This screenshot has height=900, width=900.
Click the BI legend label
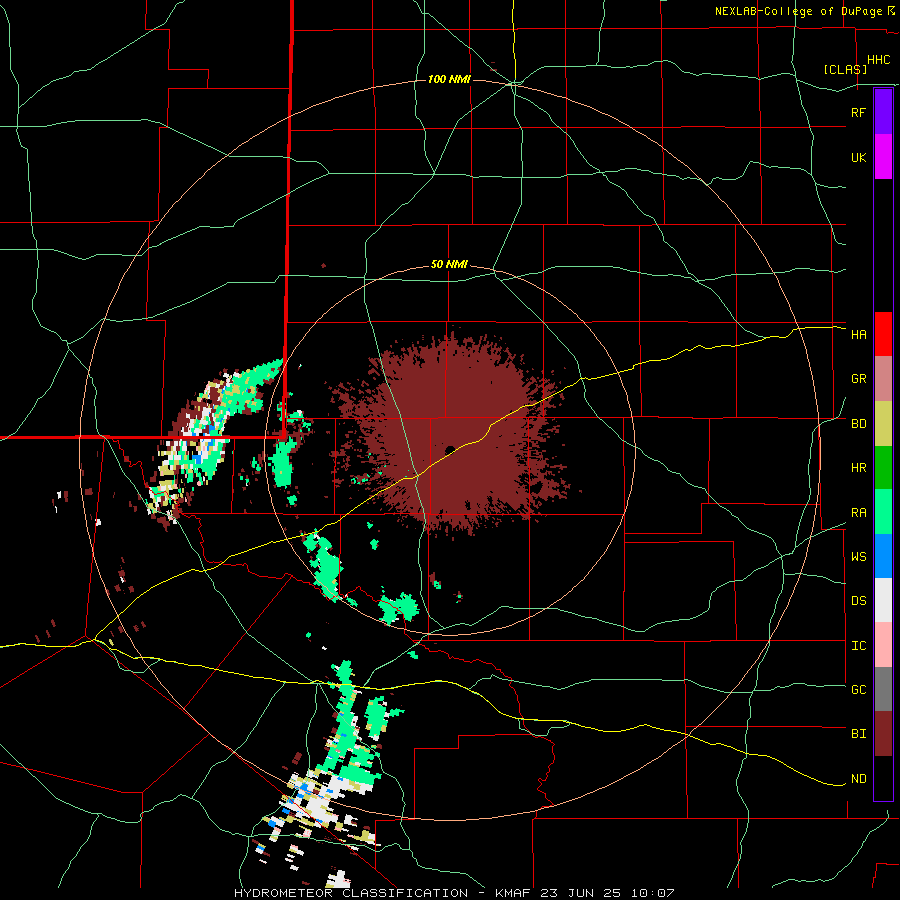coord(858,734)
